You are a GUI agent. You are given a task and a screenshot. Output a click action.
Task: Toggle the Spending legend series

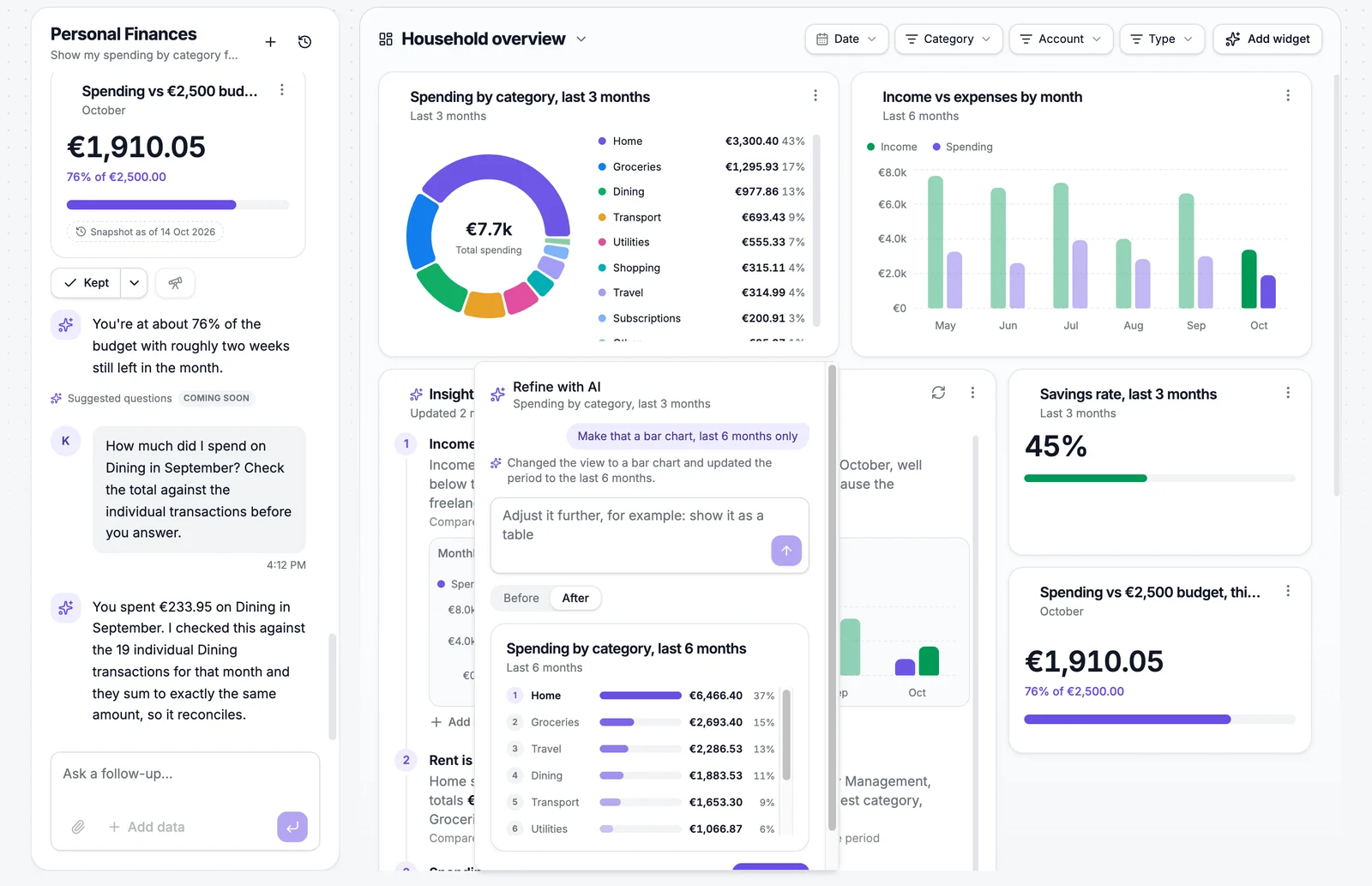962,148
